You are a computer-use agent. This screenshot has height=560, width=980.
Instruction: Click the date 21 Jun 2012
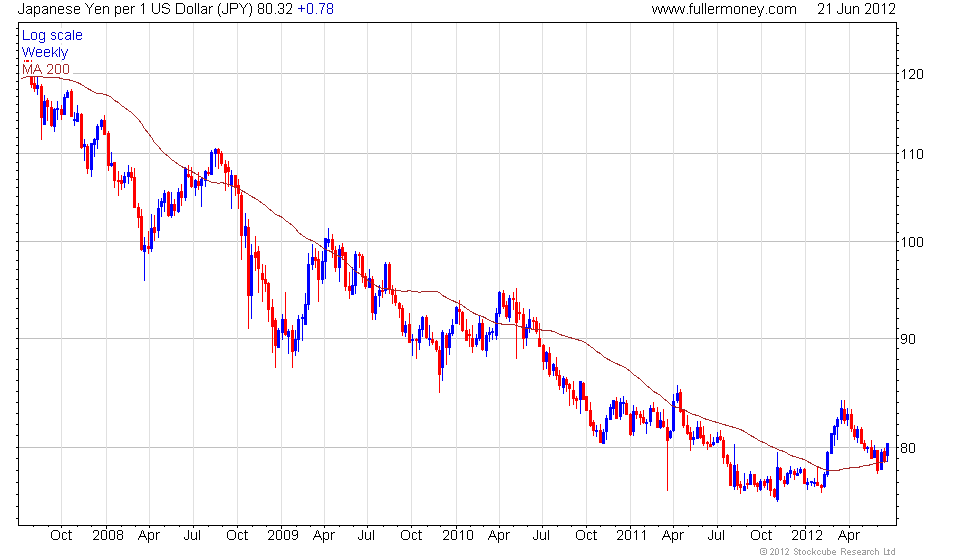tap(856, 9)
